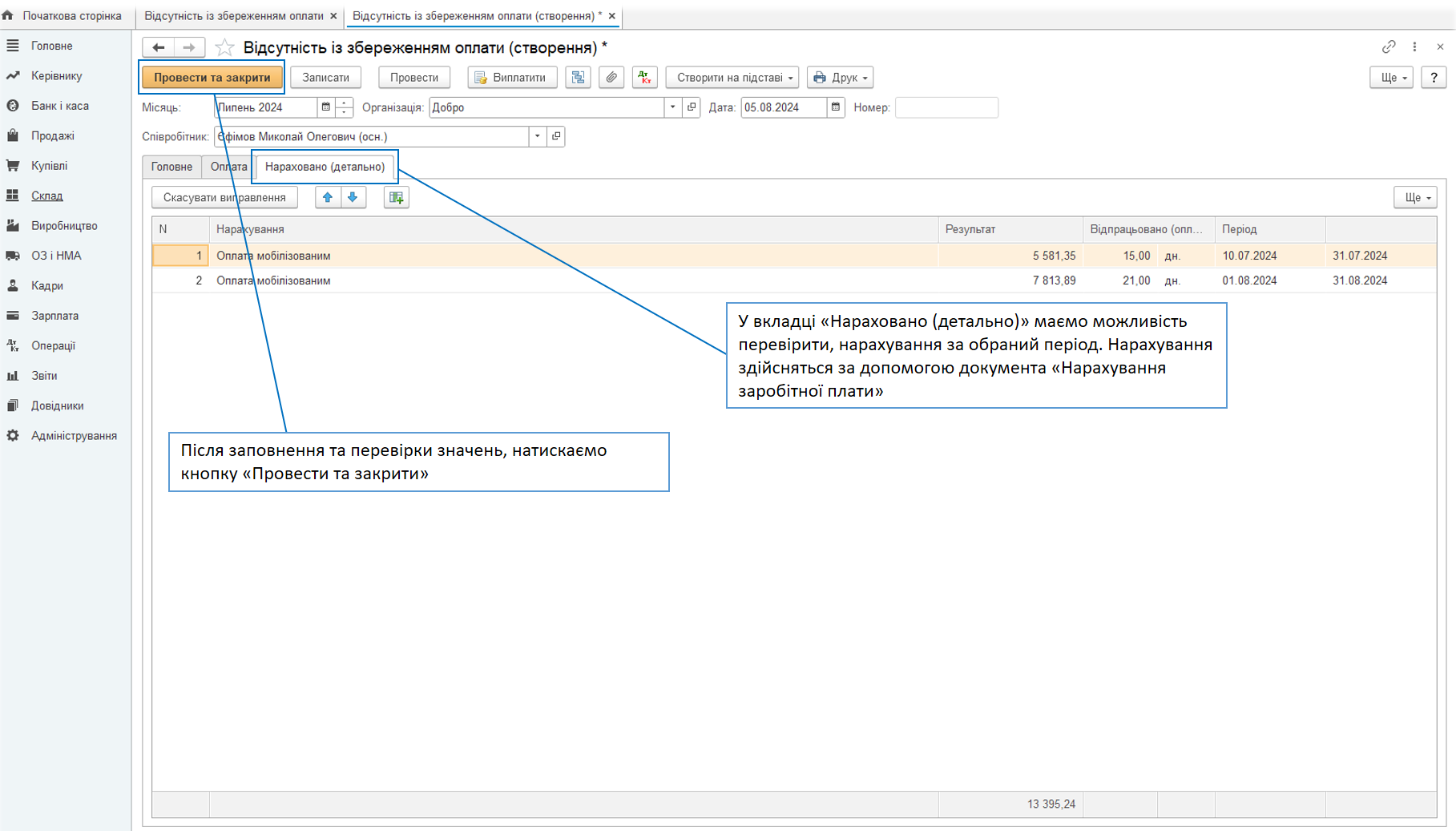Open Кадри section in sidebar

coord(46,285)
